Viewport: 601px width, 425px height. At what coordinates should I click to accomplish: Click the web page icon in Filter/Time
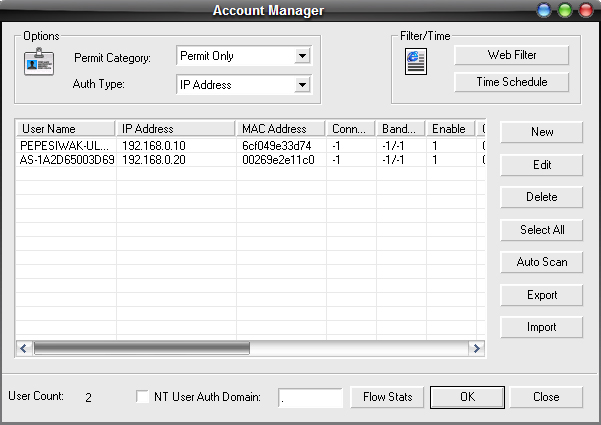(x=416, y=62)
